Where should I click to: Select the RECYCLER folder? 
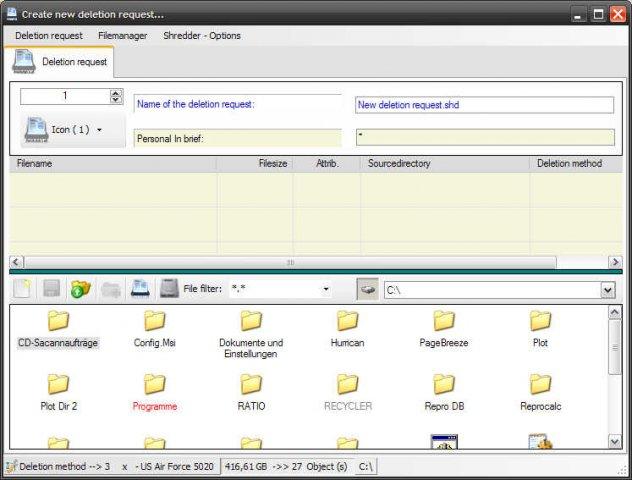pos(348,393)
